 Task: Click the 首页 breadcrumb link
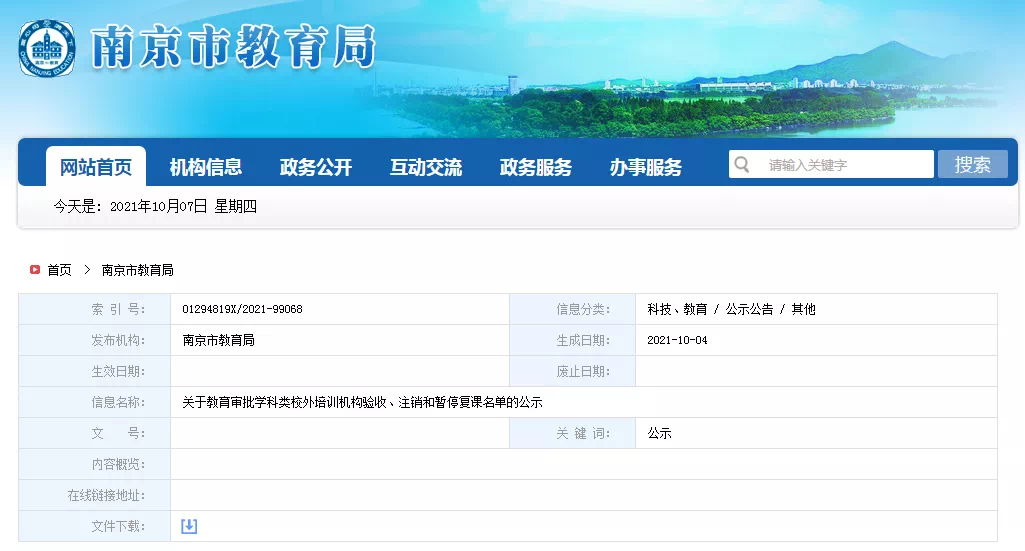click(x=60, y=270)
